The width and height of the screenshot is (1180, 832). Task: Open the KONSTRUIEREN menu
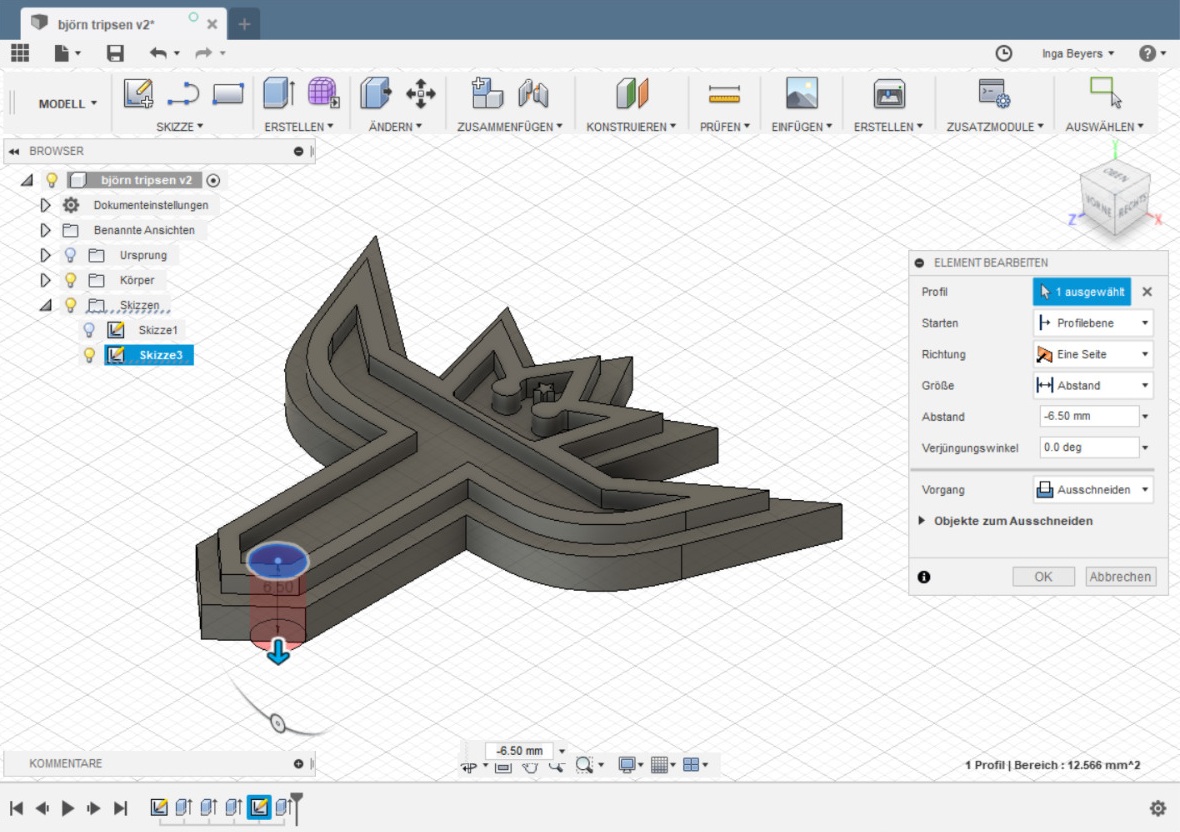(x=631, y=127)
